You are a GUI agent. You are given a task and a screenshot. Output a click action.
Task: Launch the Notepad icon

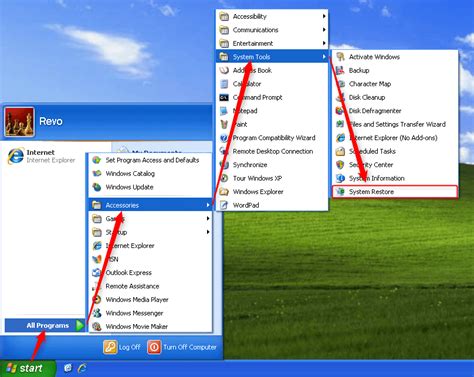pyautogui.click(x=224, y=111)
